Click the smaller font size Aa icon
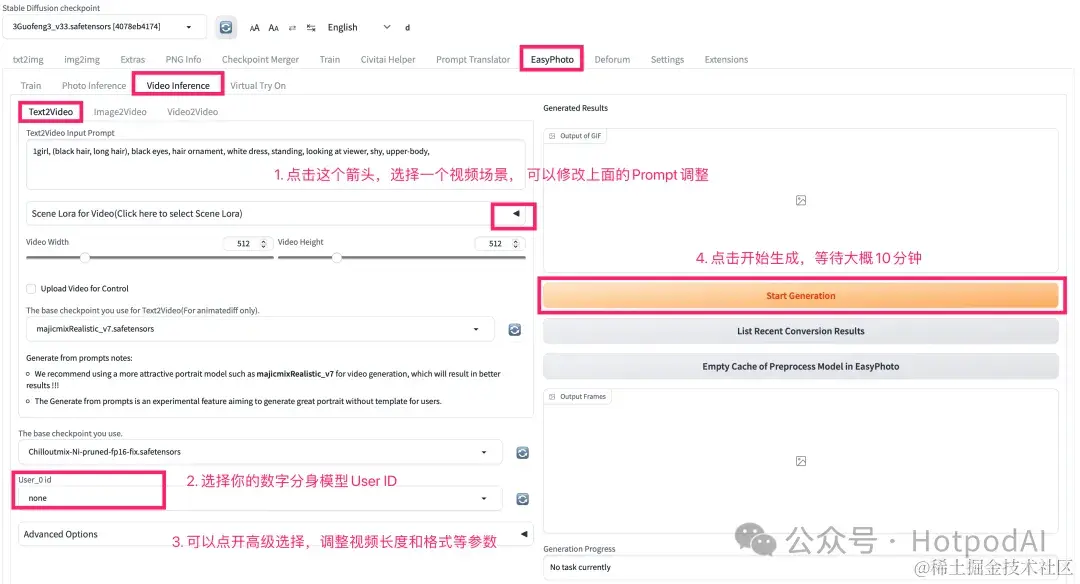 (273, 27)
